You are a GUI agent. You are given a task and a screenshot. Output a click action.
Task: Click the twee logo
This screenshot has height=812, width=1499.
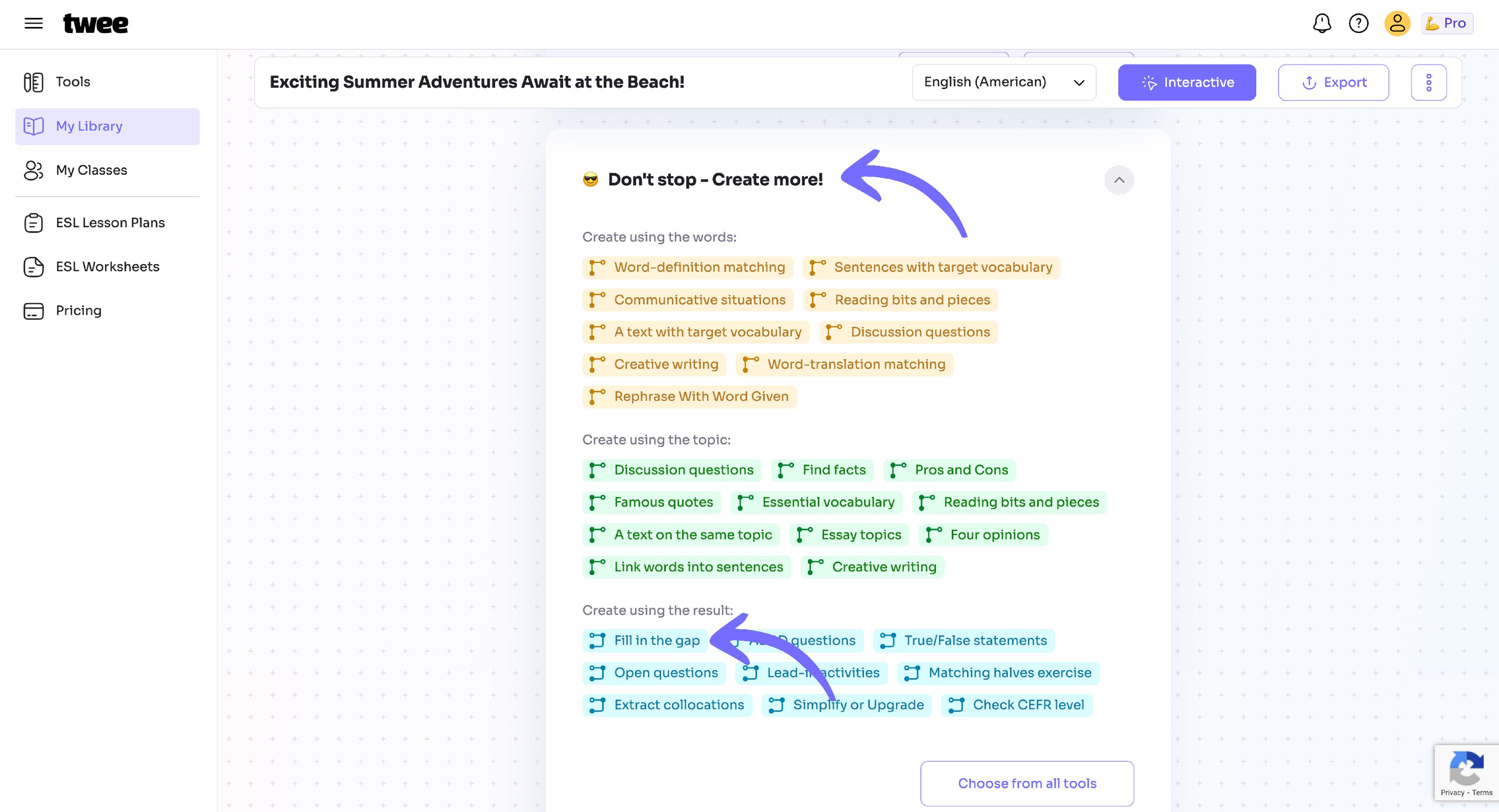pos(95,23)
